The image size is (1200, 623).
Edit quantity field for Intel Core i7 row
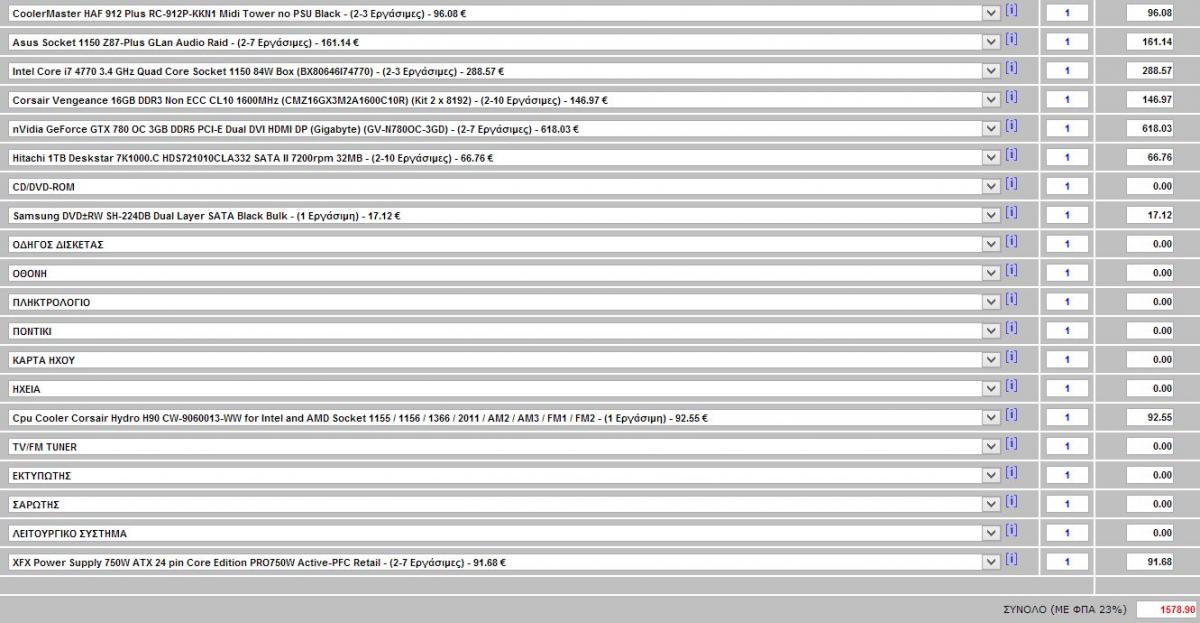coord(1067,71)
